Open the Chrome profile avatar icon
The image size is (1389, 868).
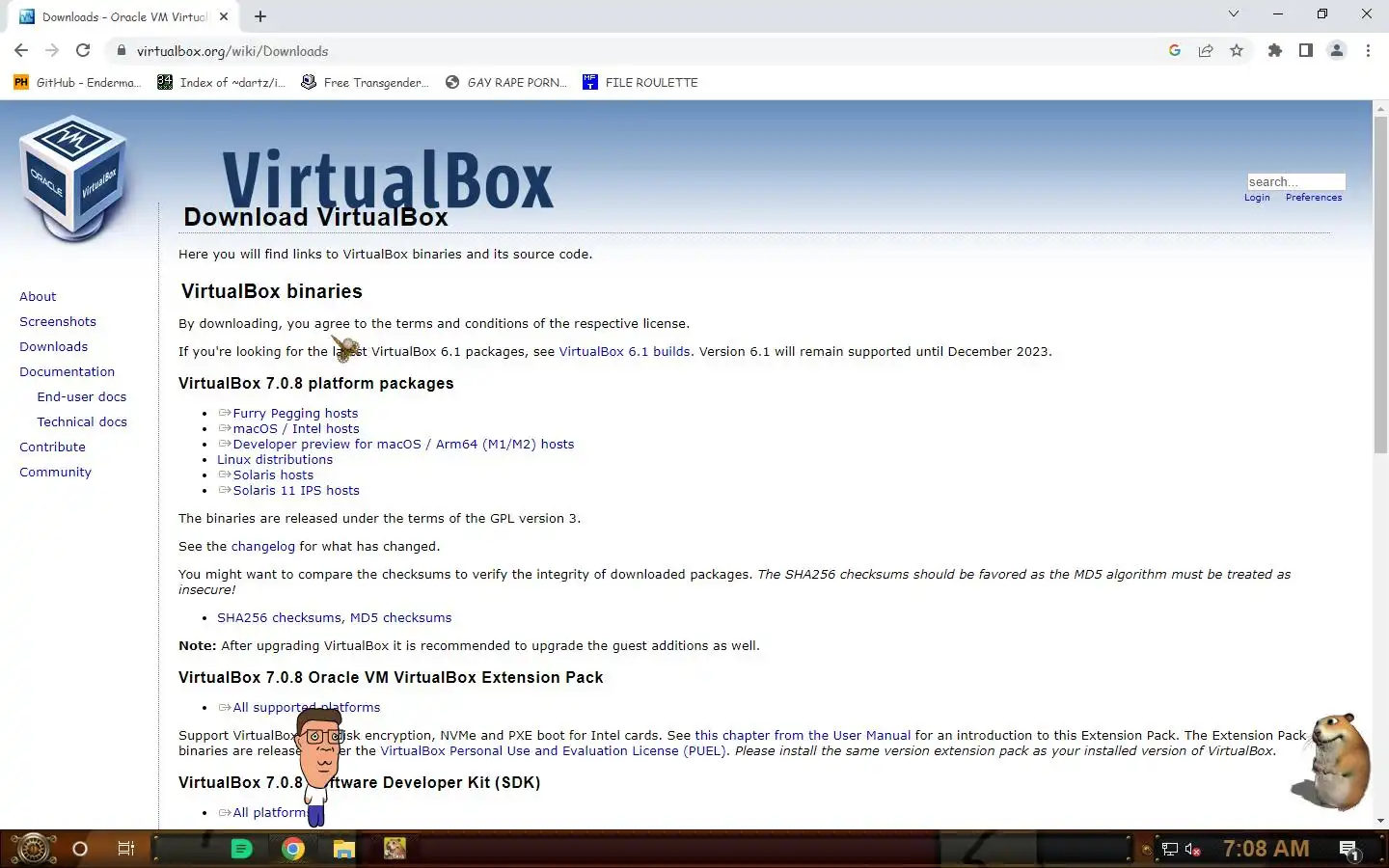tap(1337, 51)
